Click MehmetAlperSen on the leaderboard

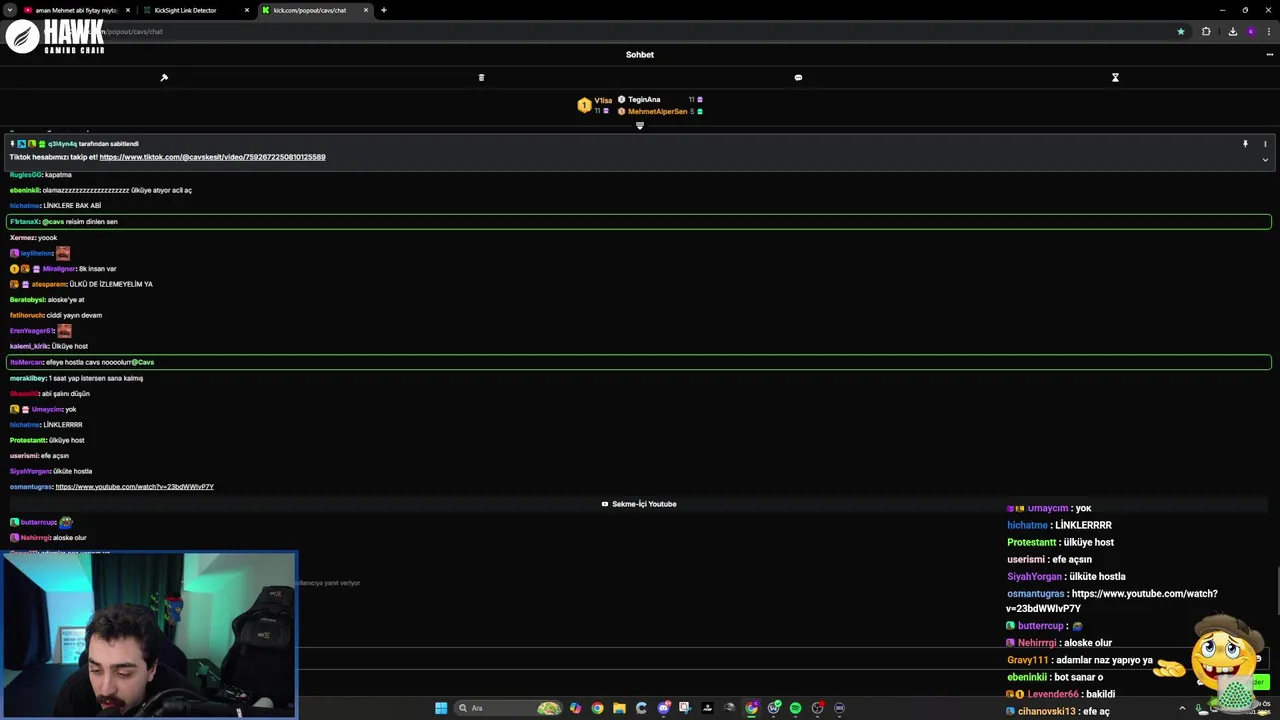(657, 111)
